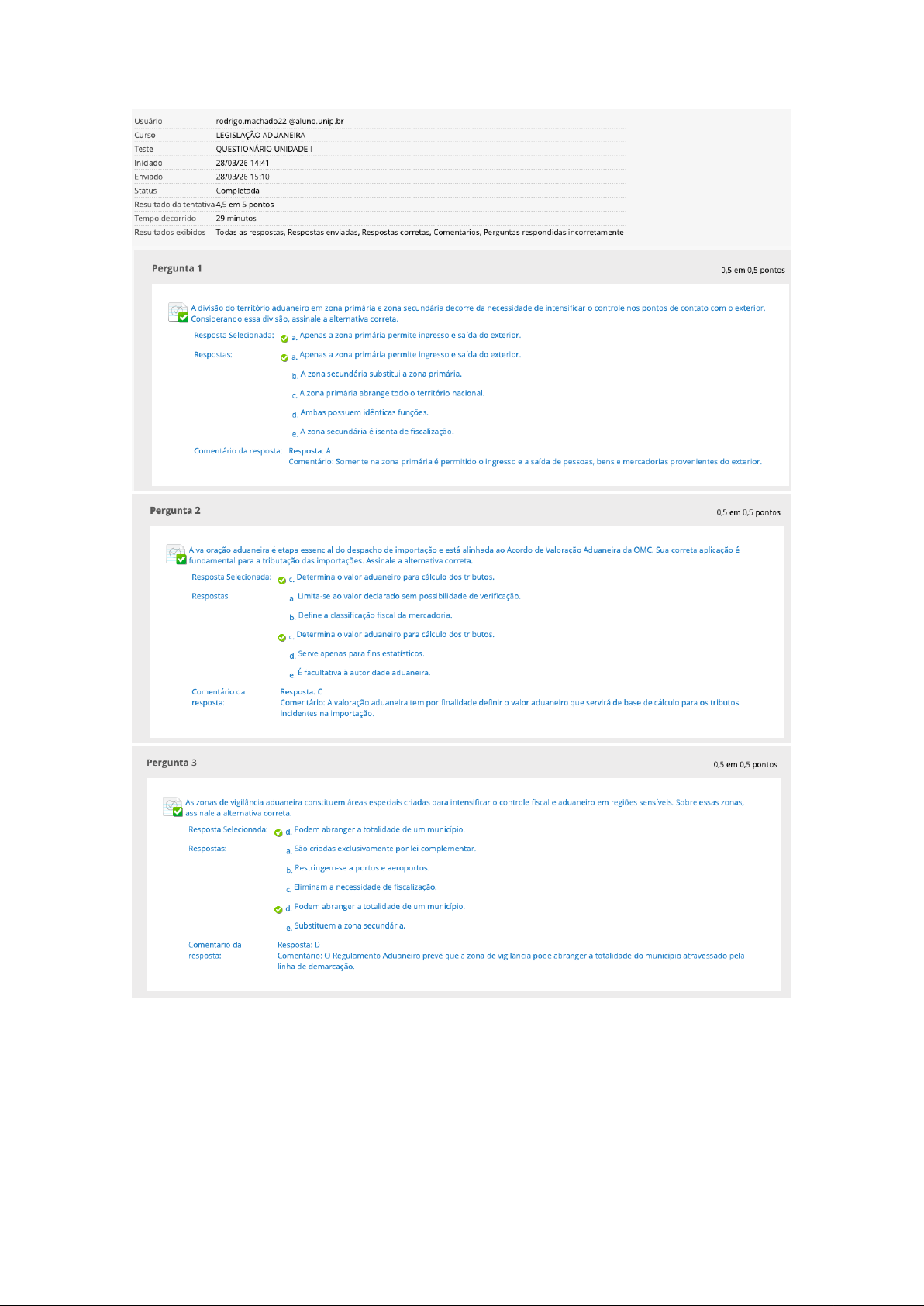
Task: Click the "Pergunta 3" heading
Action: (171, 763)
